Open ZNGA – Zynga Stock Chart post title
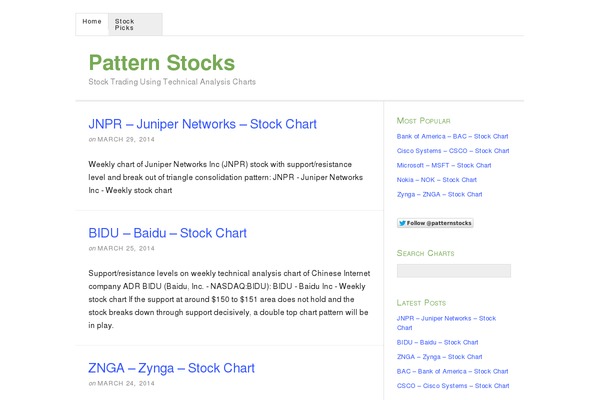 (x=171, y=368)
